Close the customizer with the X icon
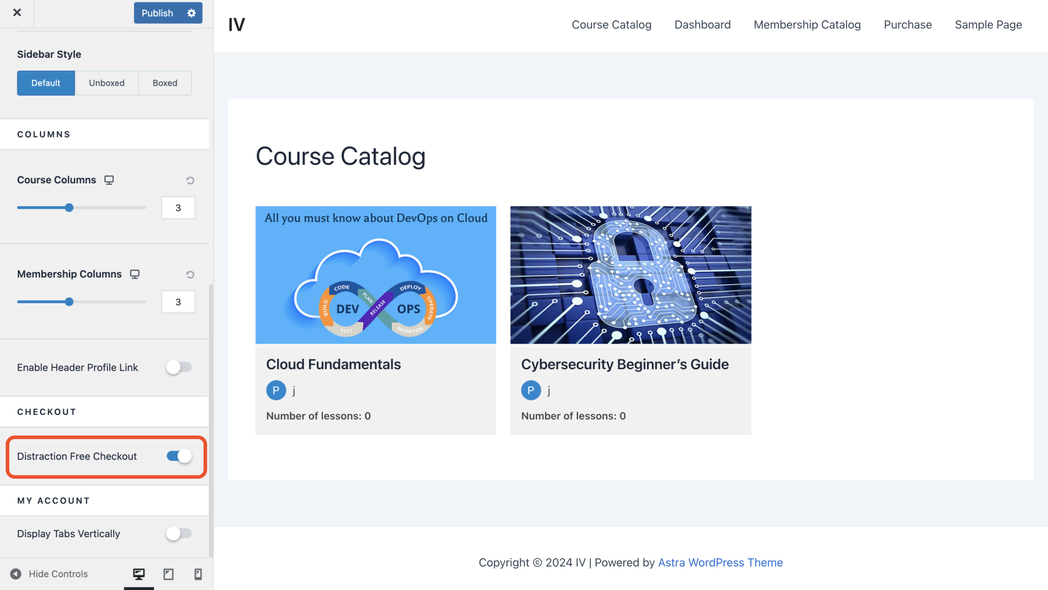Image resolution: width=1048 pixels, height=590 pixels. click(x=17, y=13)
